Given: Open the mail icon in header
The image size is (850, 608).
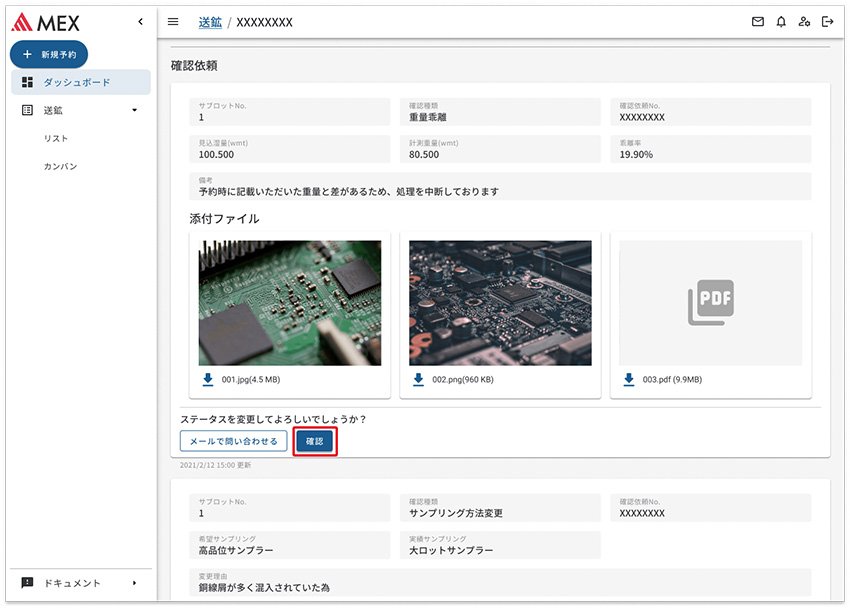Looking at the screenshot, I should (x=758, y=22).
